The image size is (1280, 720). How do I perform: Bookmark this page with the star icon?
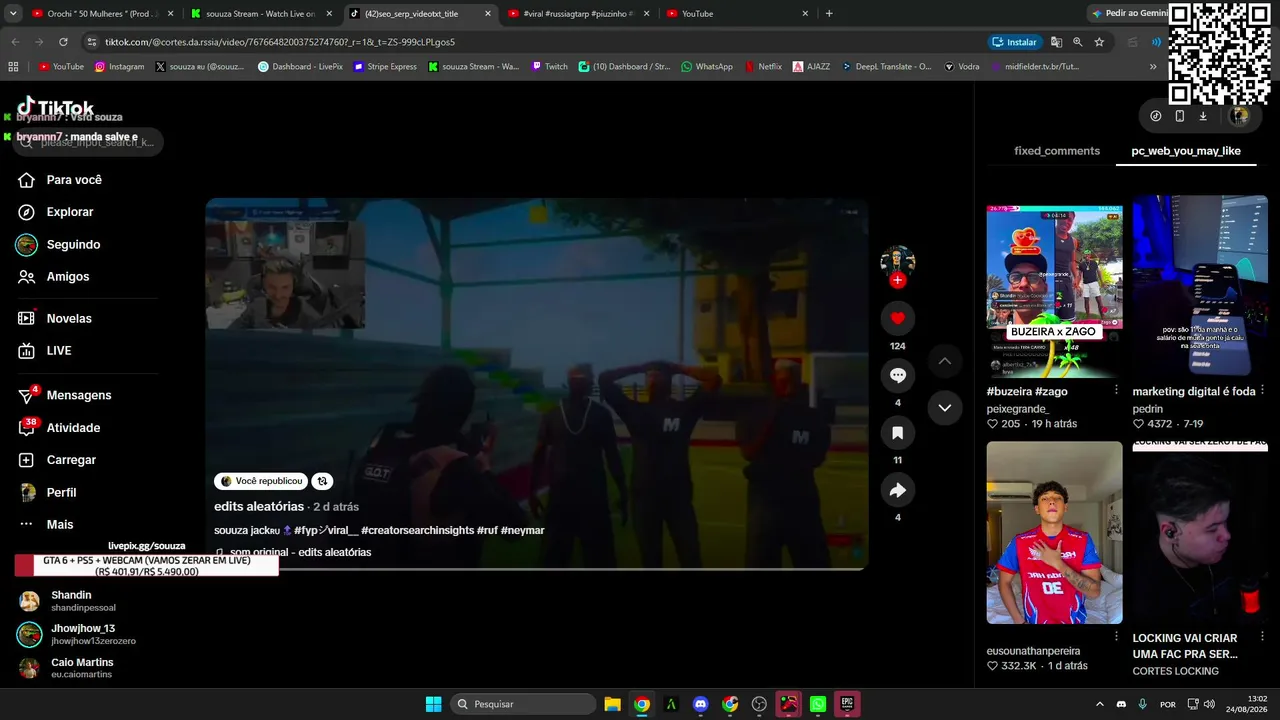point(1099,42)
